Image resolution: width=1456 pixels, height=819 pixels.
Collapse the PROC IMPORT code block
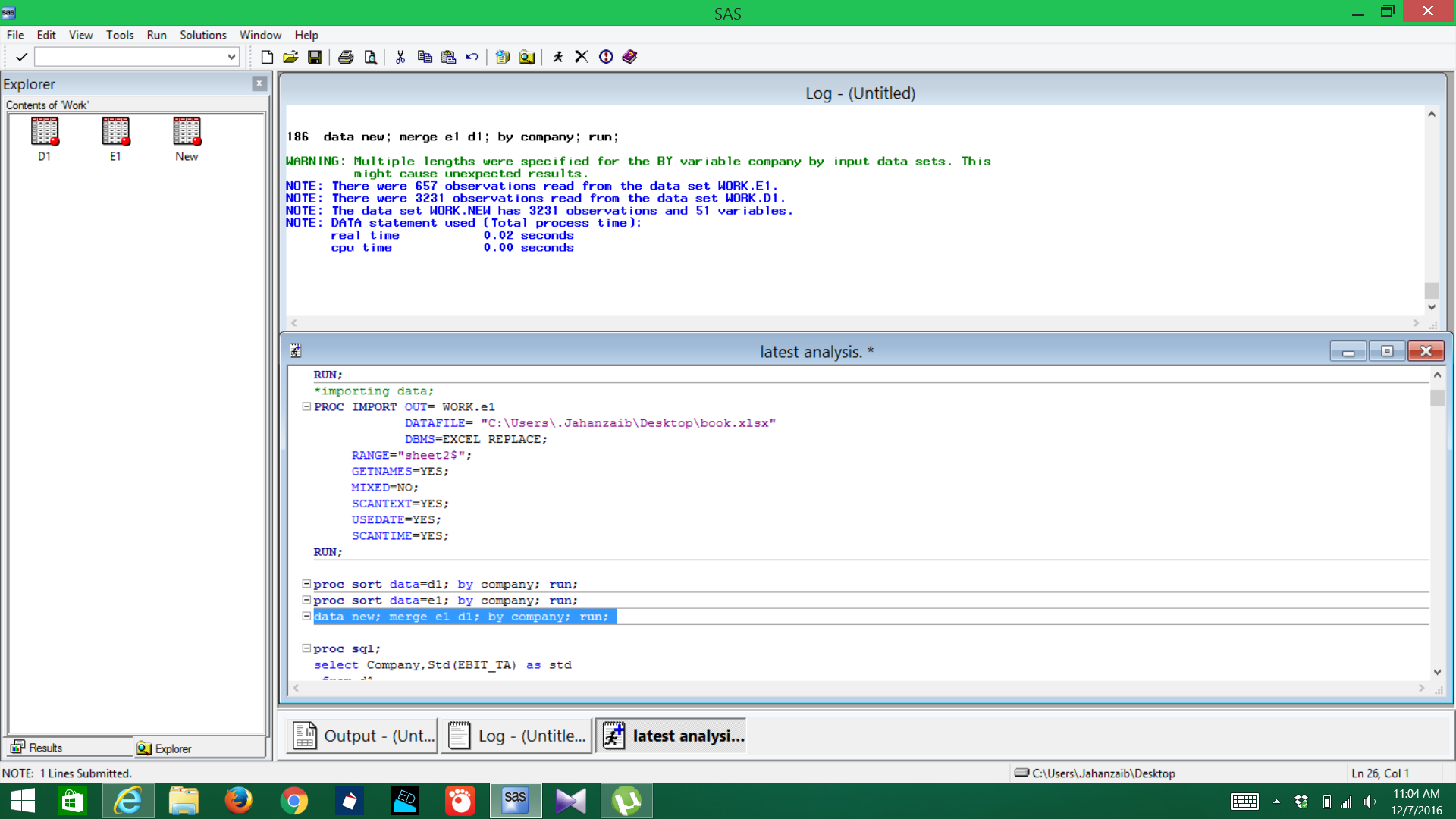306,406
